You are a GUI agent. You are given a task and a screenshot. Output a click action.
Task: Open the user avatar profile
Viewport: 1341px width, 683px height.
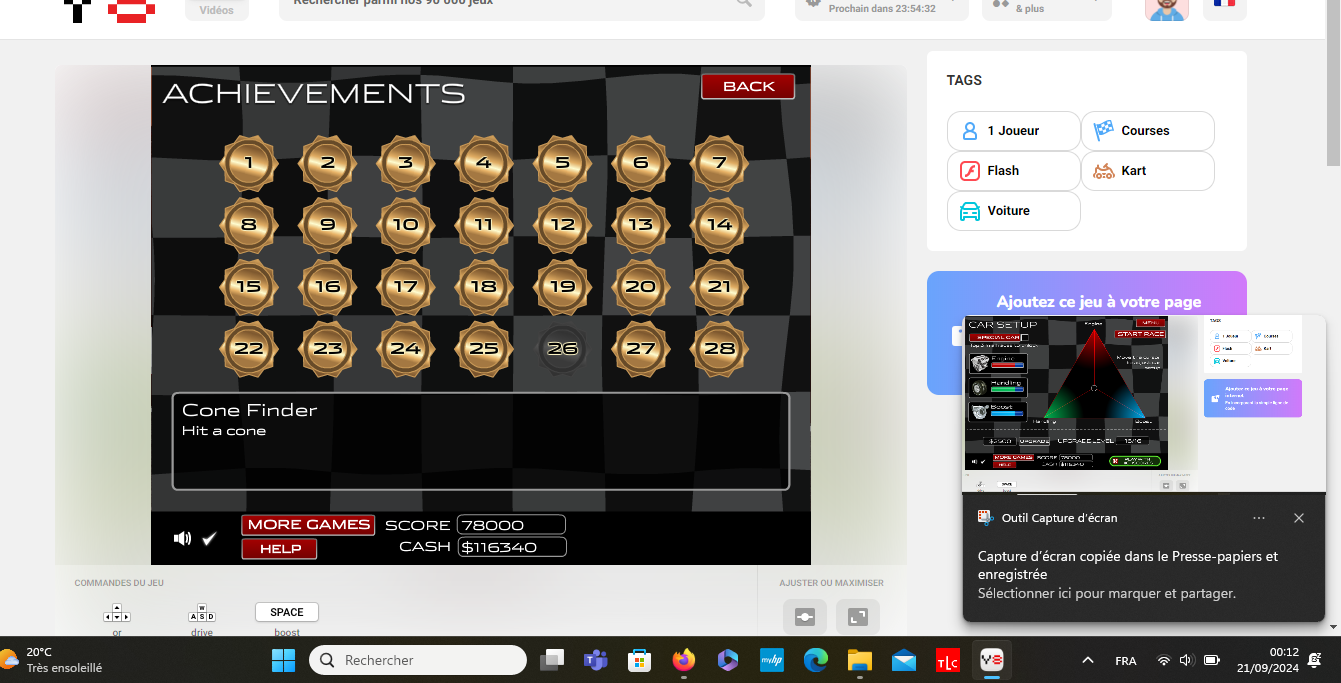(x=1167, y=9)
